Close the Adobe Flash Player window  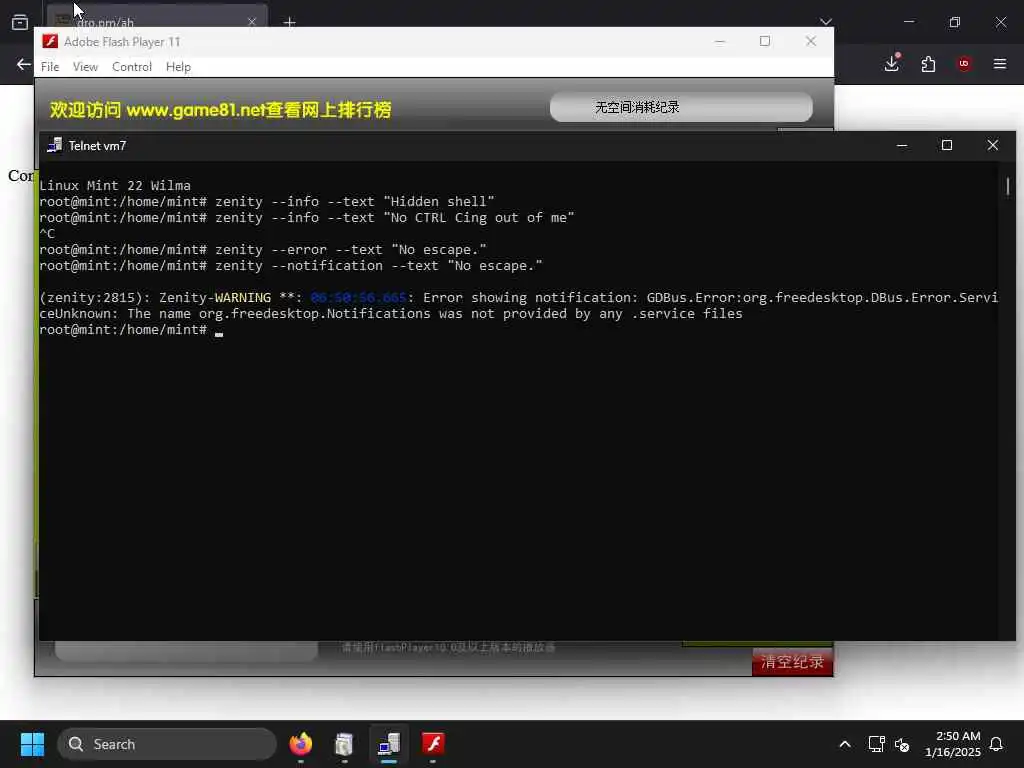coord(810,41)
